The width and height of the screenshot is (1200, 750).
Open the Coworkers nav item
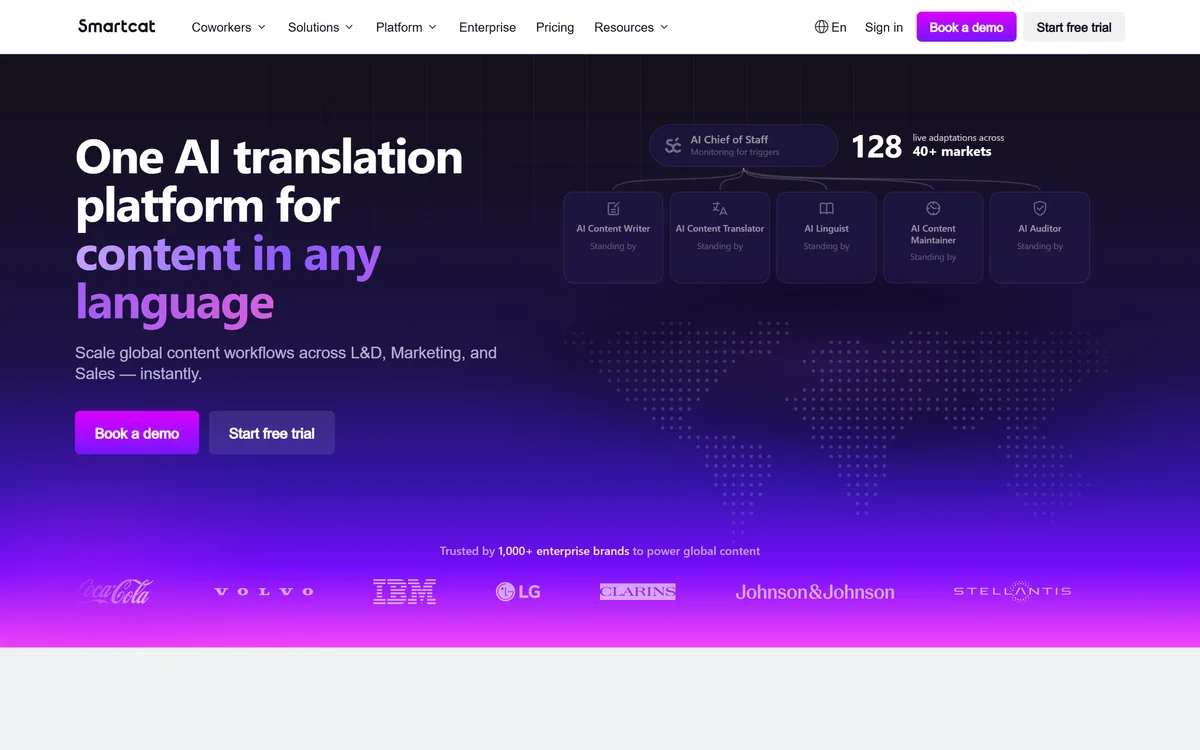click(x=229, y=27)
